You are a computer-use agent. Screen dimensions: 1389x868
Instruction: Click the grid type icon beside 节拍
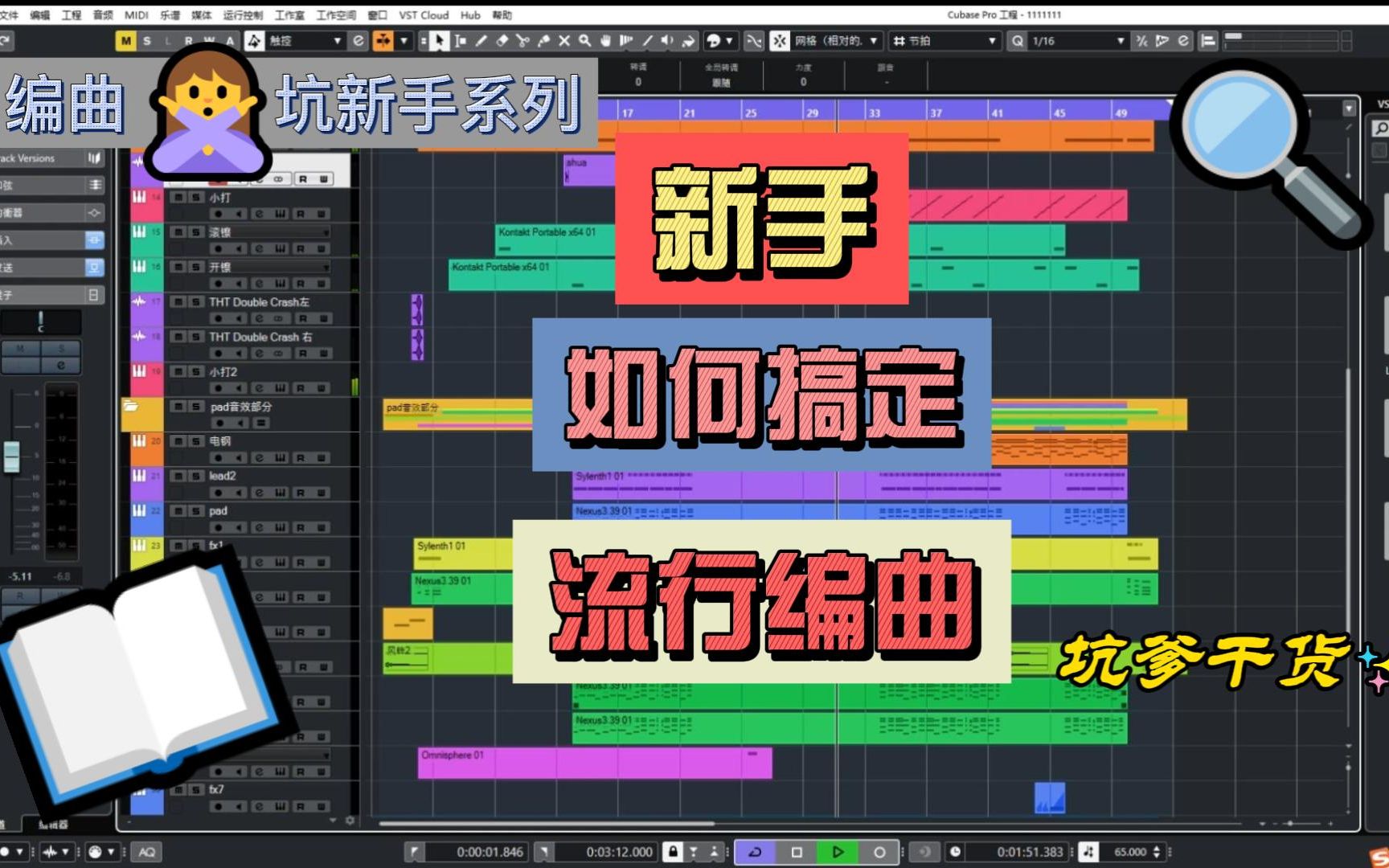[x=899, y=41]
